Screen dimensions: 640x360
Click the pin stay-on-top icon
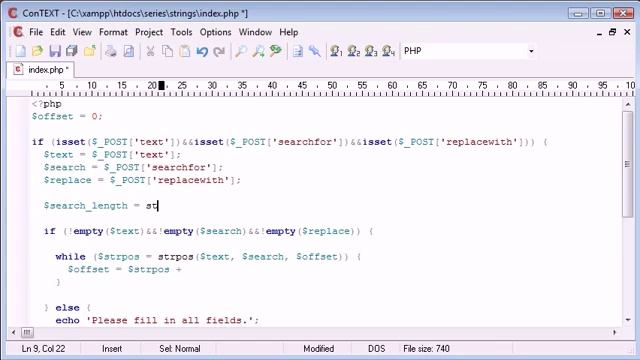tap(315, 51)
